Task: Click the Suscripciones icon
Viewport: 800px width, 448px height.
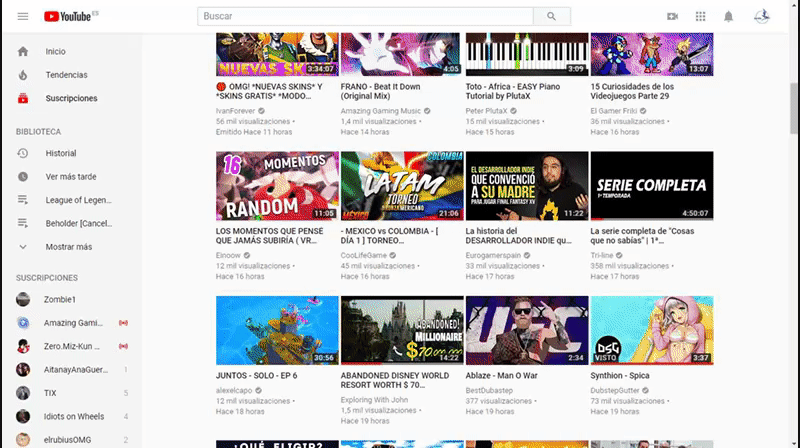Action: coord(23,98)
